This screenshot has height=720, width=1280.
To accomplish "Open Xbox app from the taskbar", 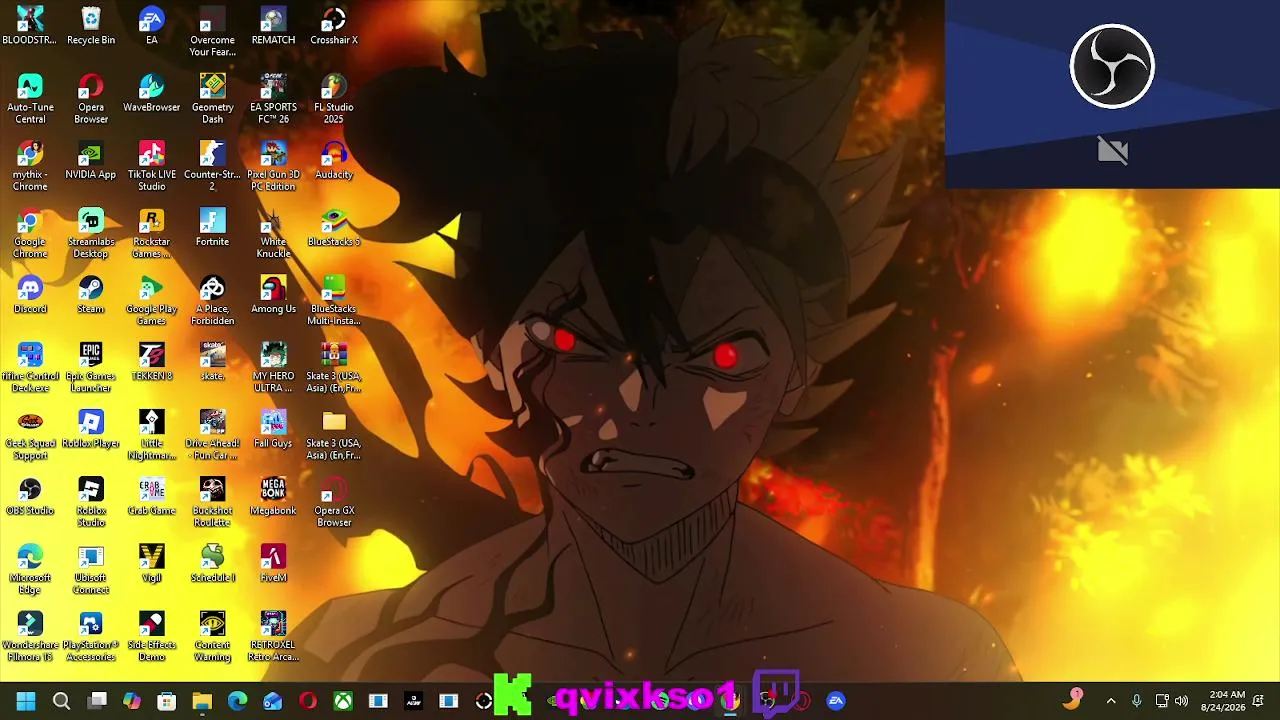I will point(343,701).
